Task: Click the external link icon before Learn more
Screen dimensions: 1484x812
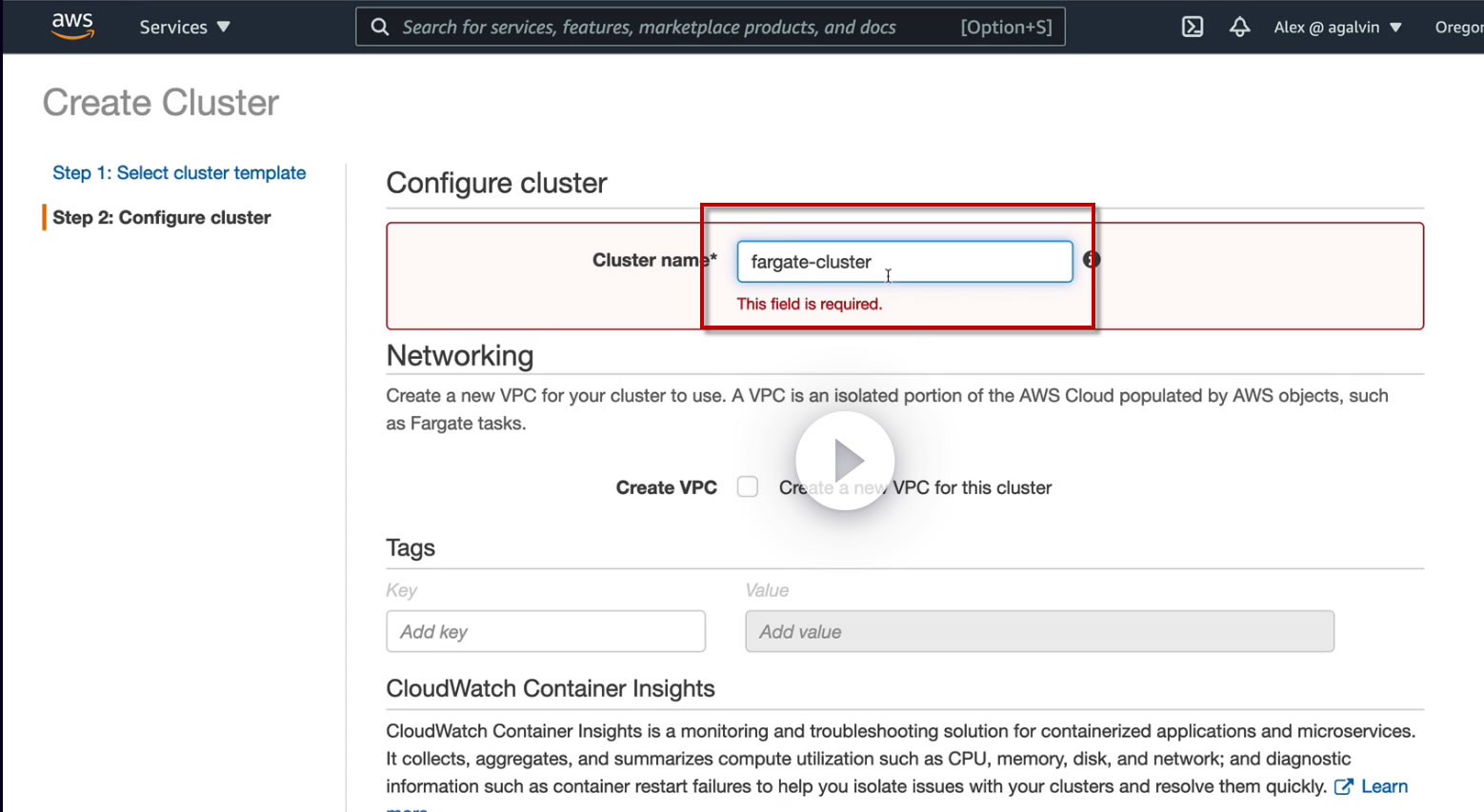Action: (x=1343, y=786)
